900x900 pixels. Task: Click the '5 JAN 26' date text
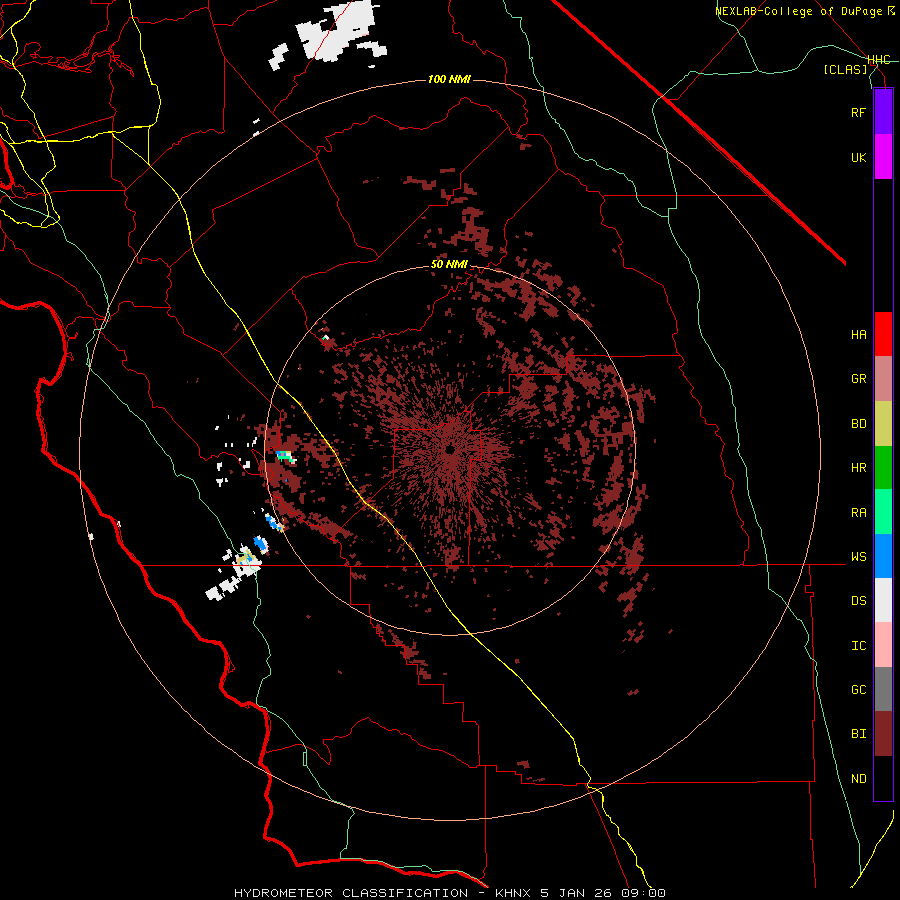point(576,893)
